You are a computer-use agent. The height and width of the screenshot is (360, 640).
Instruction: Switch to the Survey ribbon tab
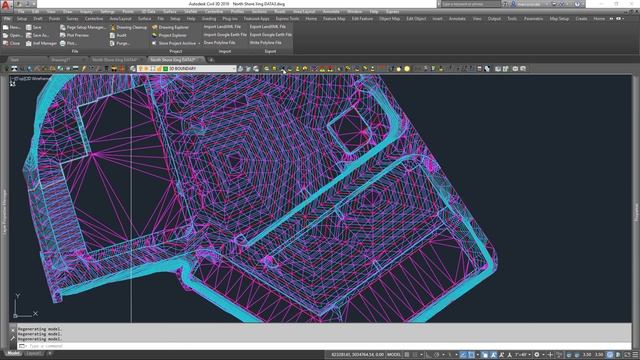point(72,19)
